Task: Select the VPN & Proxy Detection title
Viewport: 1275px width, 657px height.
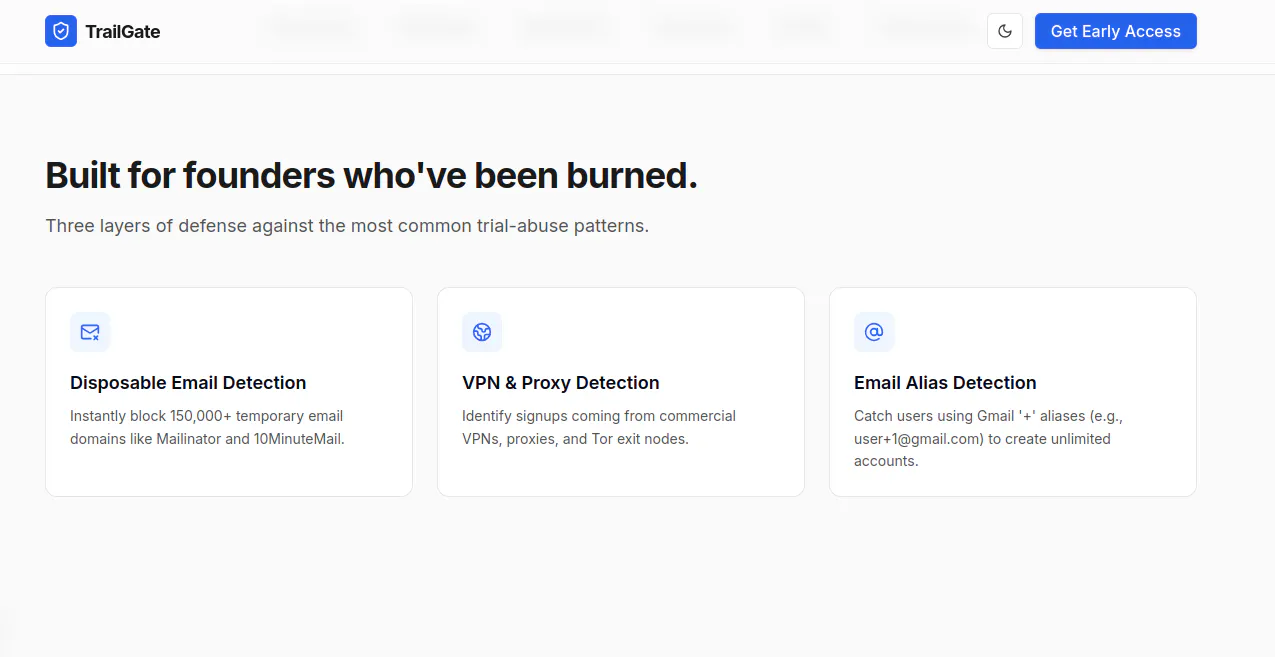Action: pos(561,383)
